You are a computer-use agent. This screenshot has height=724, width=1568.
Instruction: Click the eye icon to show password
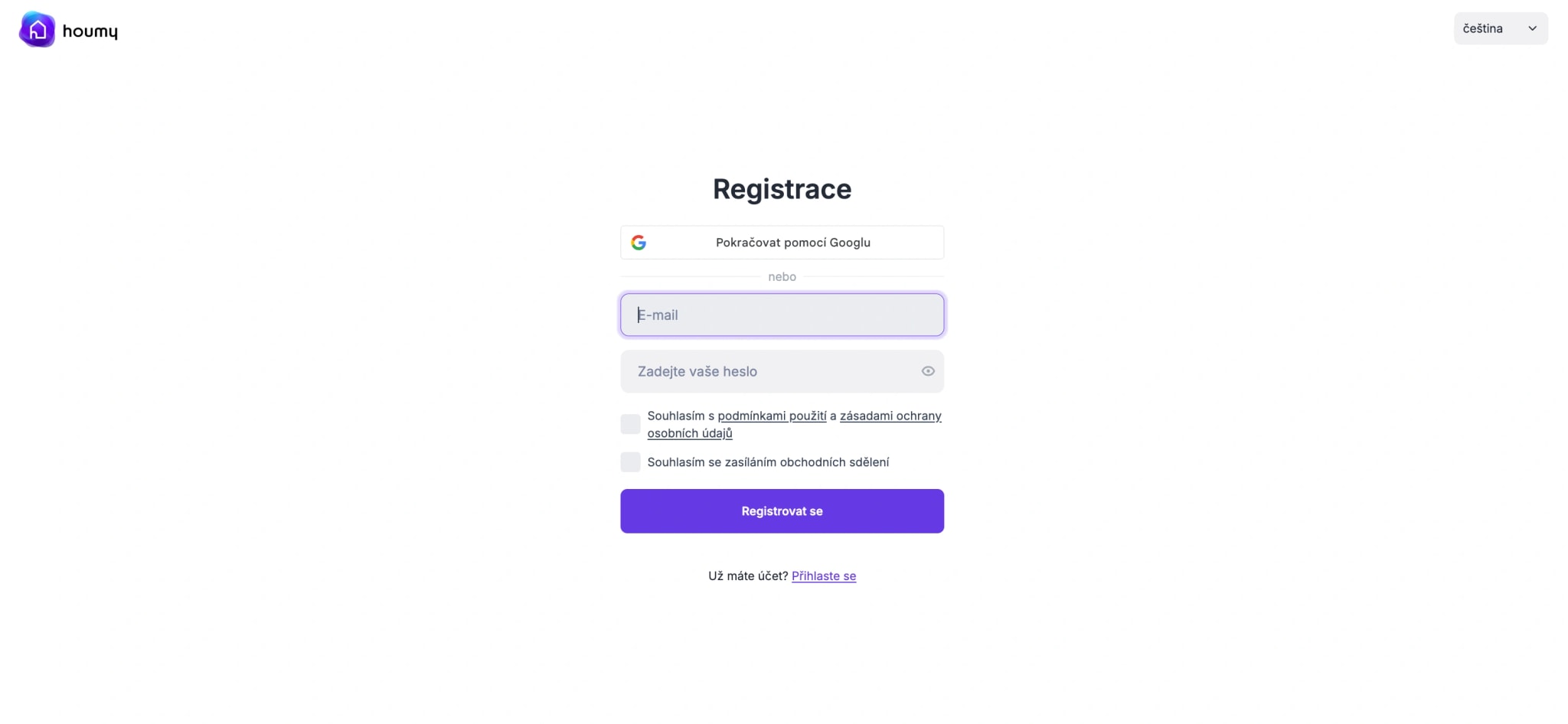tap(927, 370)
